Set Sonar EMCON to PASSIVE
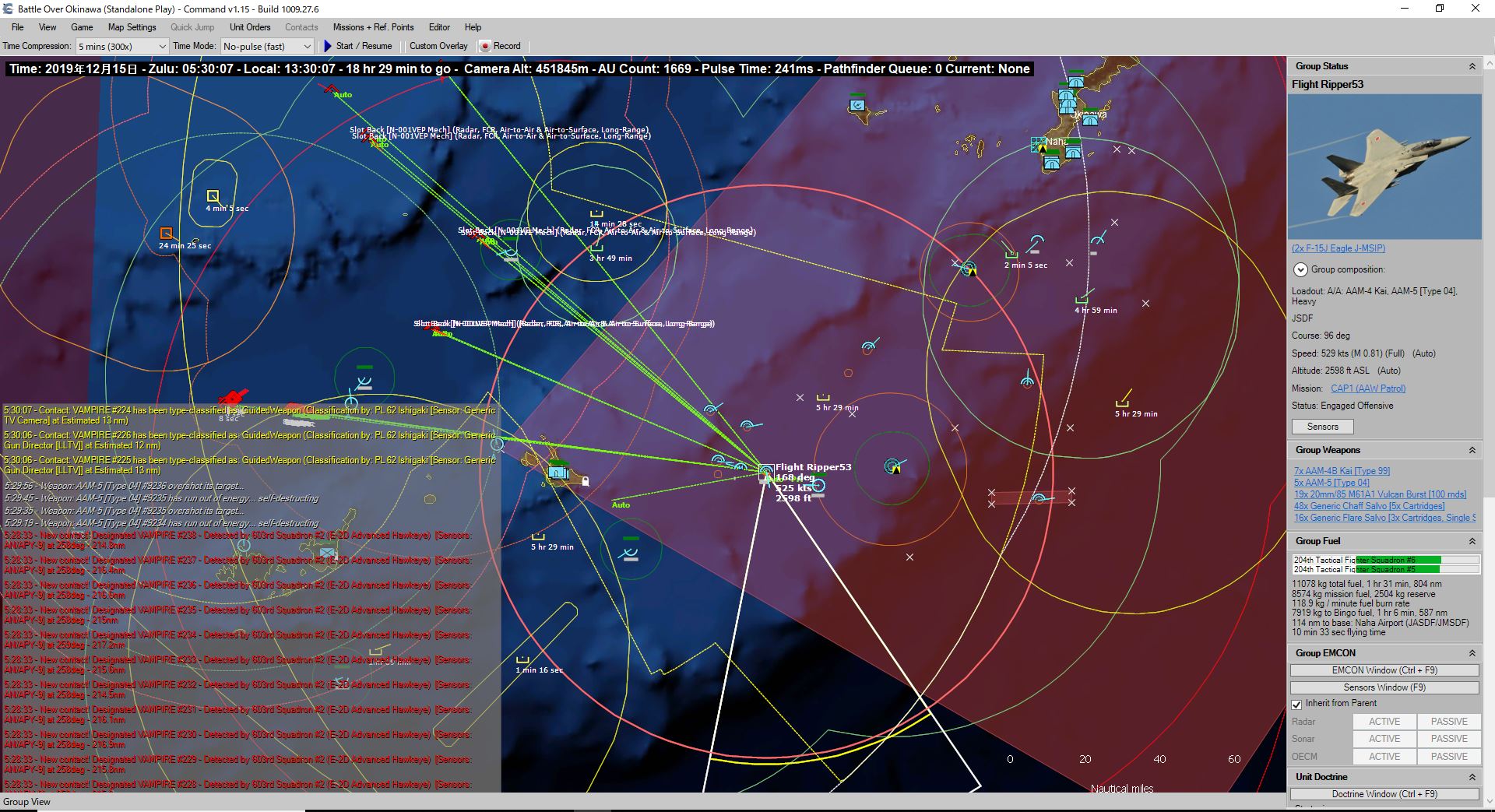 [1449, 739]
